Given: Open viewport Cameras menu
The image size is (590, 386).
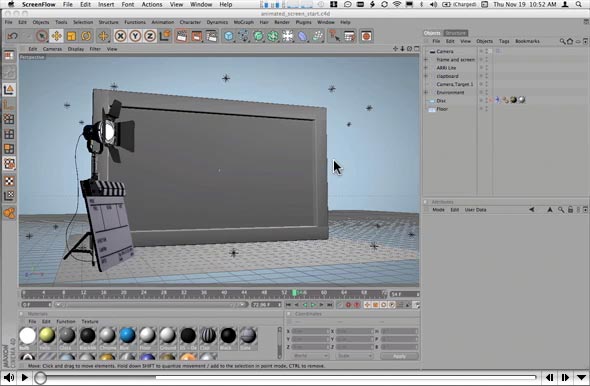Looking at the screenshot, I should point(52,49).
